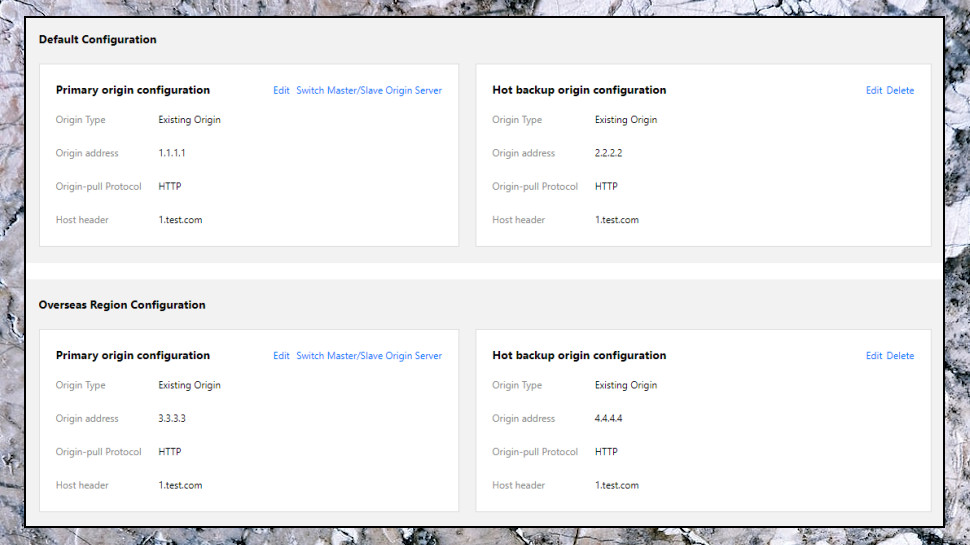Select host header 1.test.com in Default primary origin
Image resolution: width=970 pixels, height=545 pixels.
[x=180, y=220]
